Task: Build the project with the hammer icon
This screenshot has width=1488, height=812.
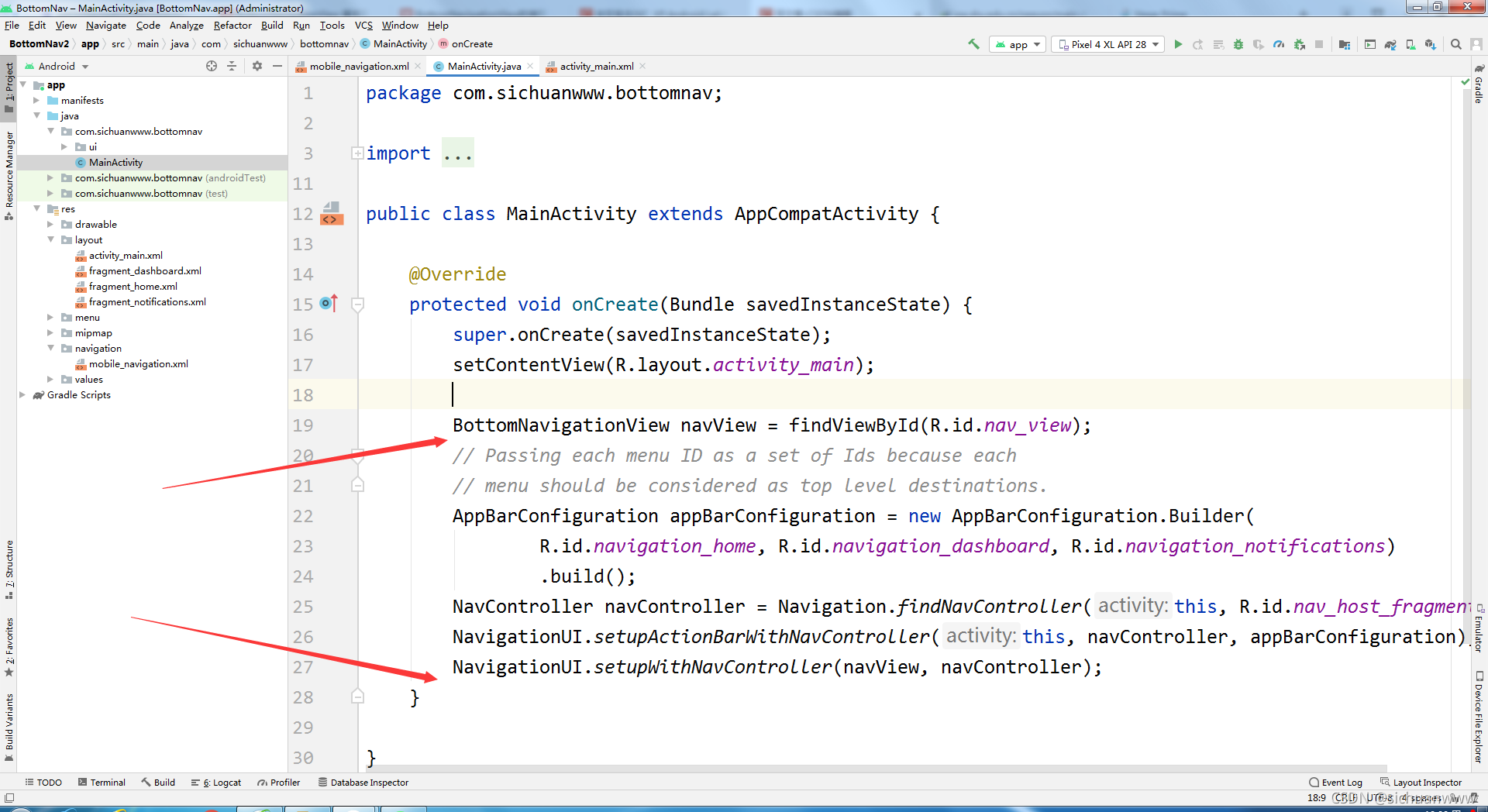Action: coord(973,44)
